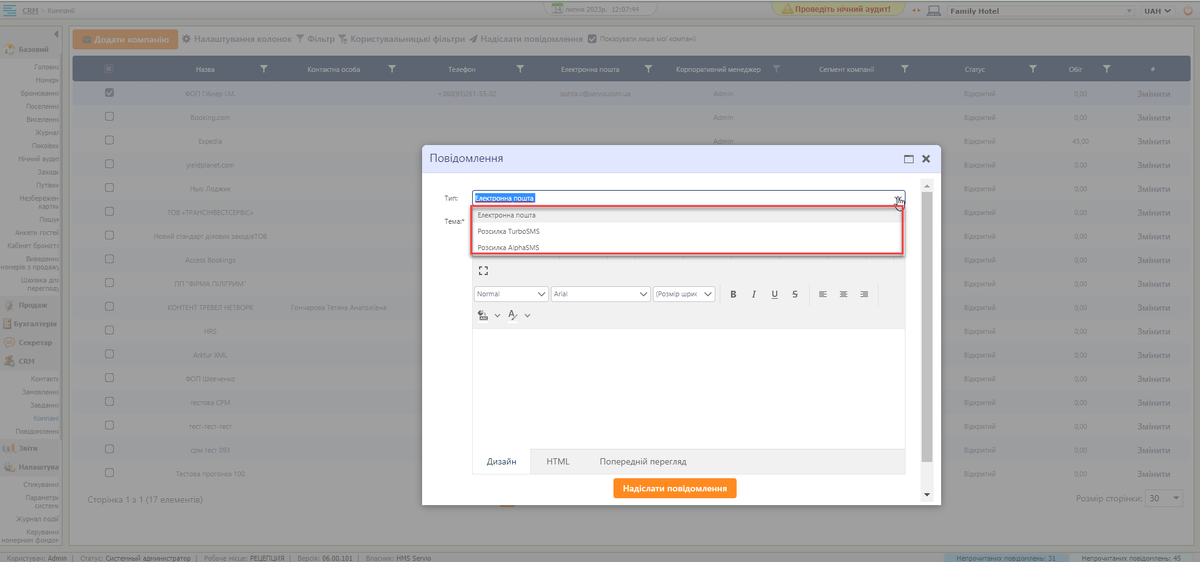This screenshot has width=1200, height=562.
Task: Toggle italic formatting in message editor
Action: pos(754,294)
